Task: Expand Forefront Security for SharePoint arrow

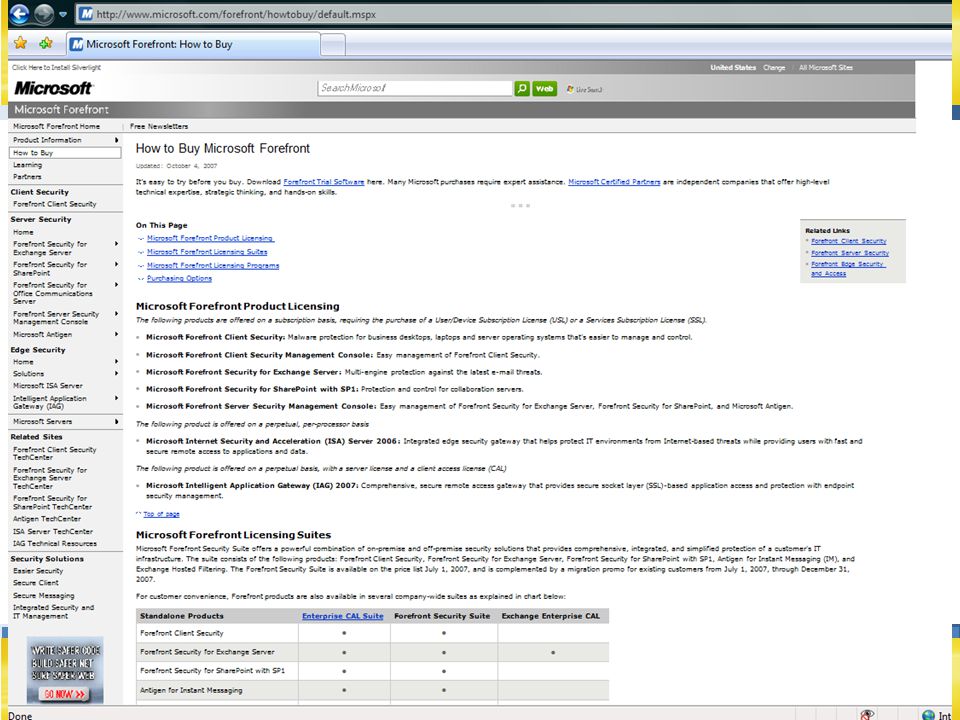Action: (x=116, y=264)
